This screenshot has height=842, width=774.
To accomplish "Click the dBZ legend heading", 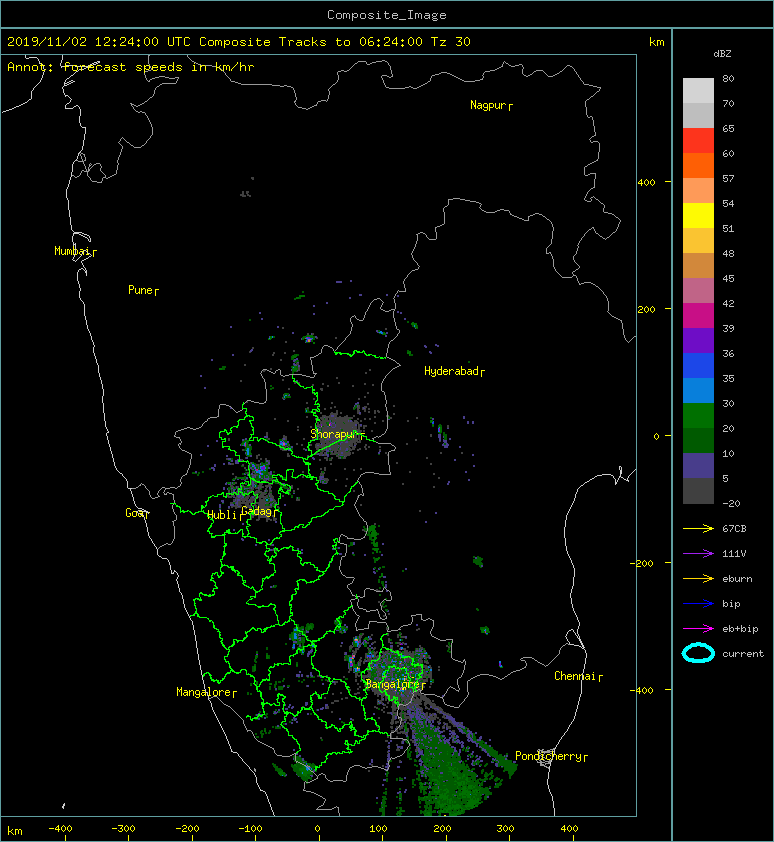I will point(722,54).
